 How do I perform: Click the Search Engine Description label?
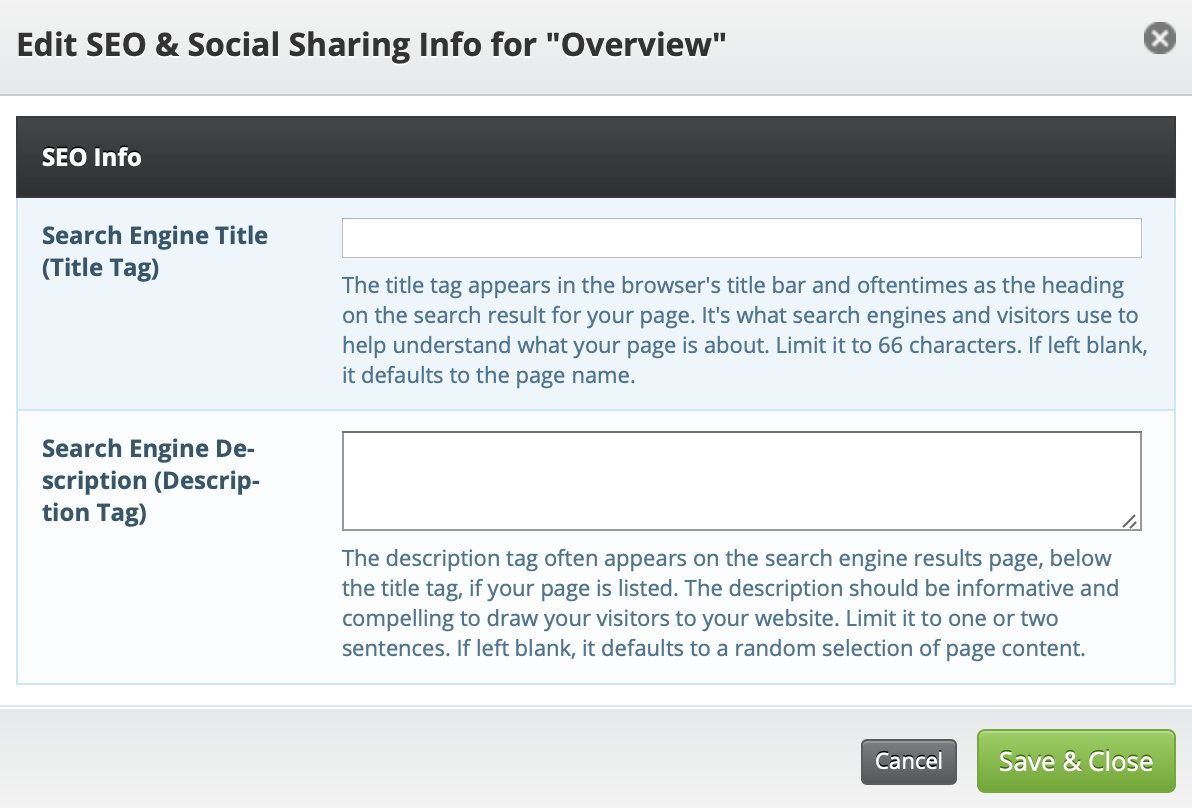[x=150, y=480]
